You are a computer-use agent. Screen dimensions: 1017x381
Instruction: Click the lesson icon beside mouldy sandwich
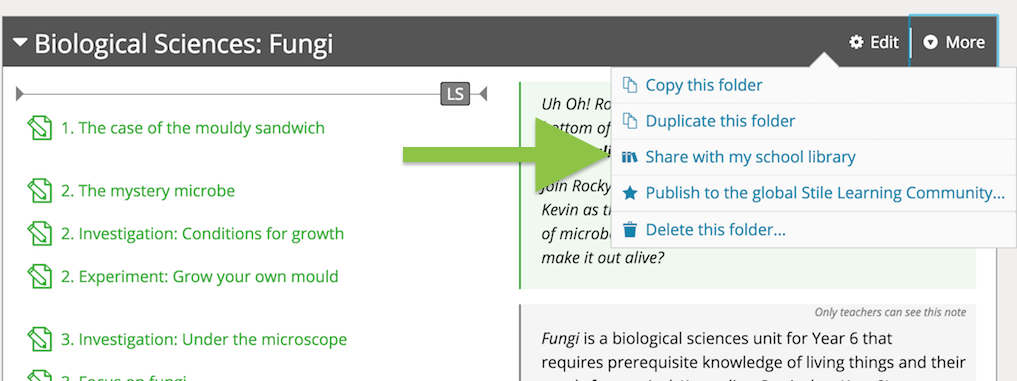point(40,128)
